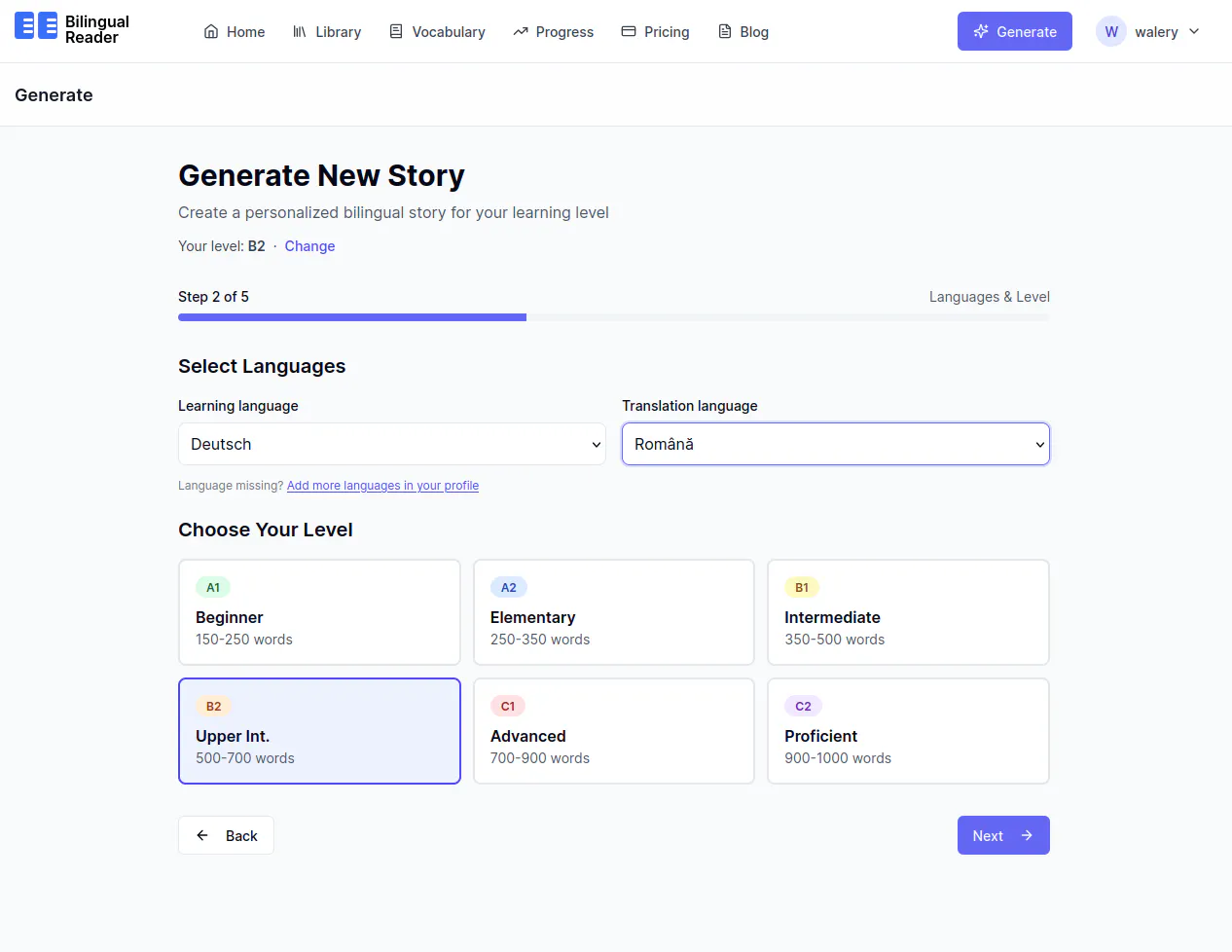
Task: Click the Bilingual Reader logo icon
Action: pyautogui.click(x=36, y=25)
